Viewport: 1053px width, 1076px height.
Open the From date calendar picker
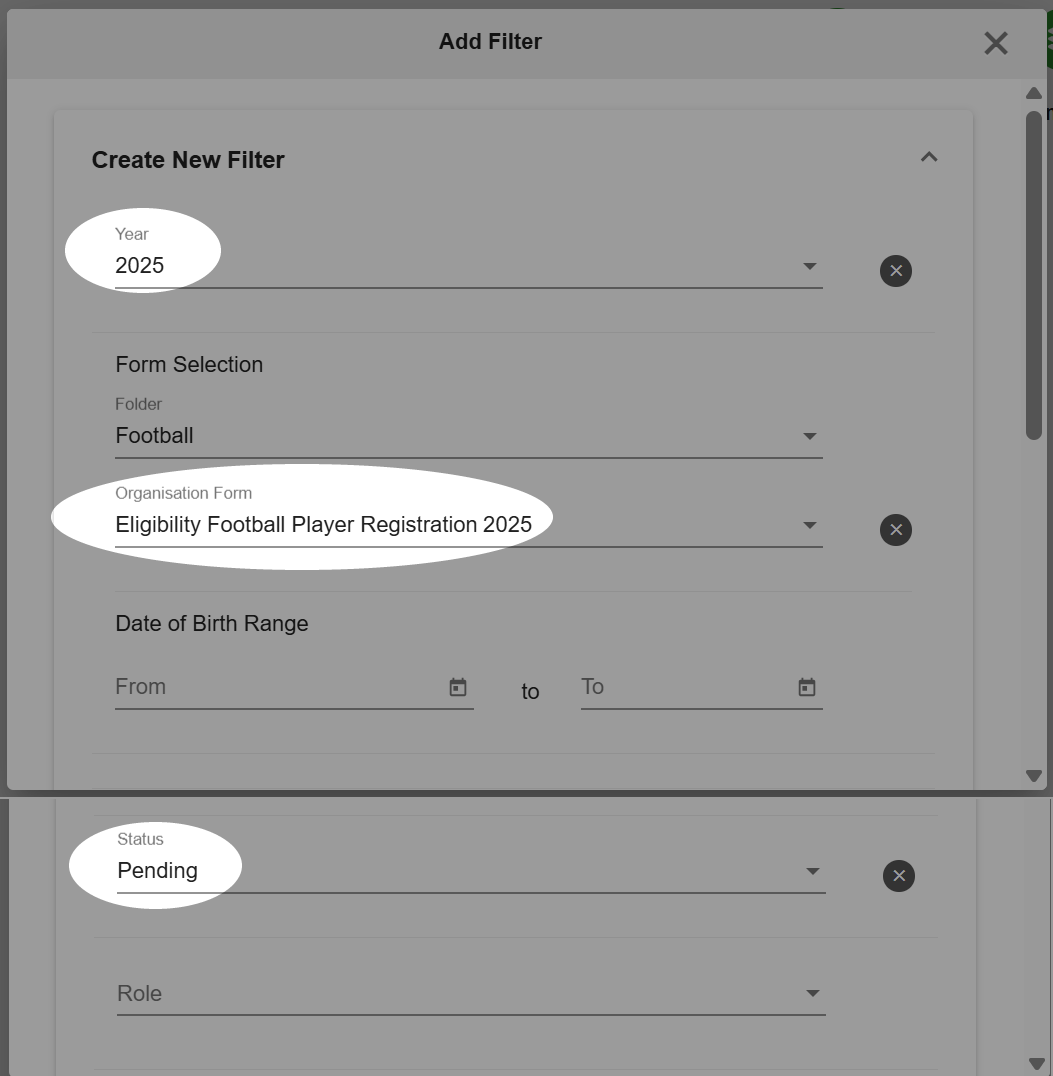tap(458, 687)
